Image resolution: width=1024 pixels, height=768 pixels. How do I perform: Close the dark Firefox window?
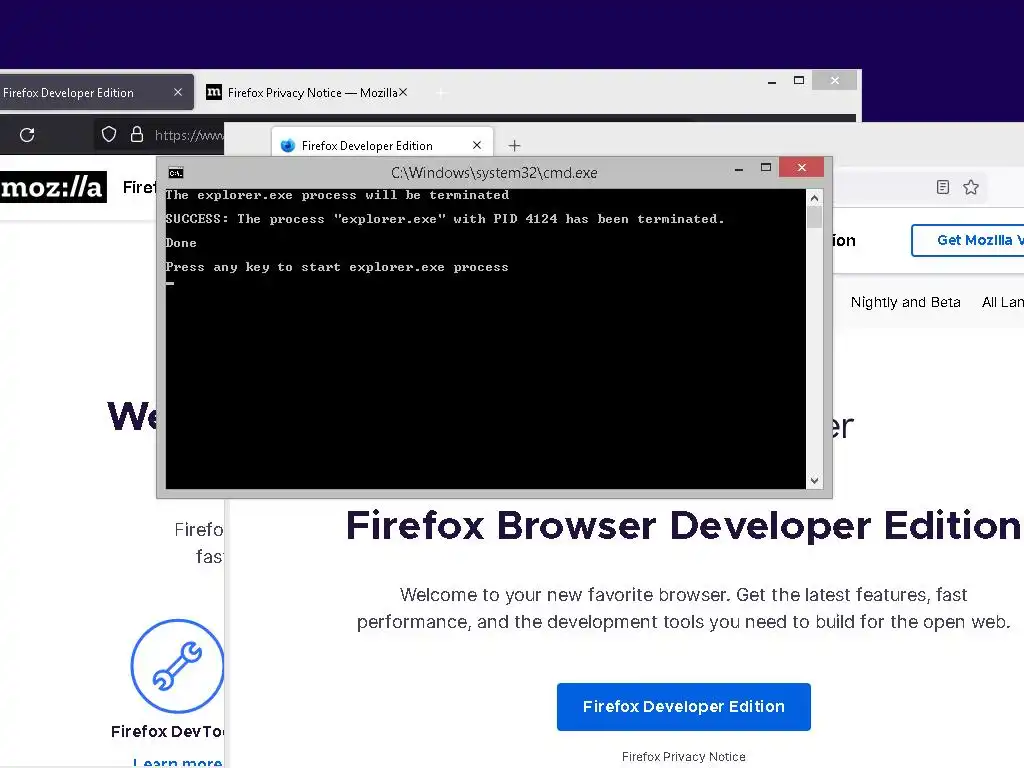[835, 80]
